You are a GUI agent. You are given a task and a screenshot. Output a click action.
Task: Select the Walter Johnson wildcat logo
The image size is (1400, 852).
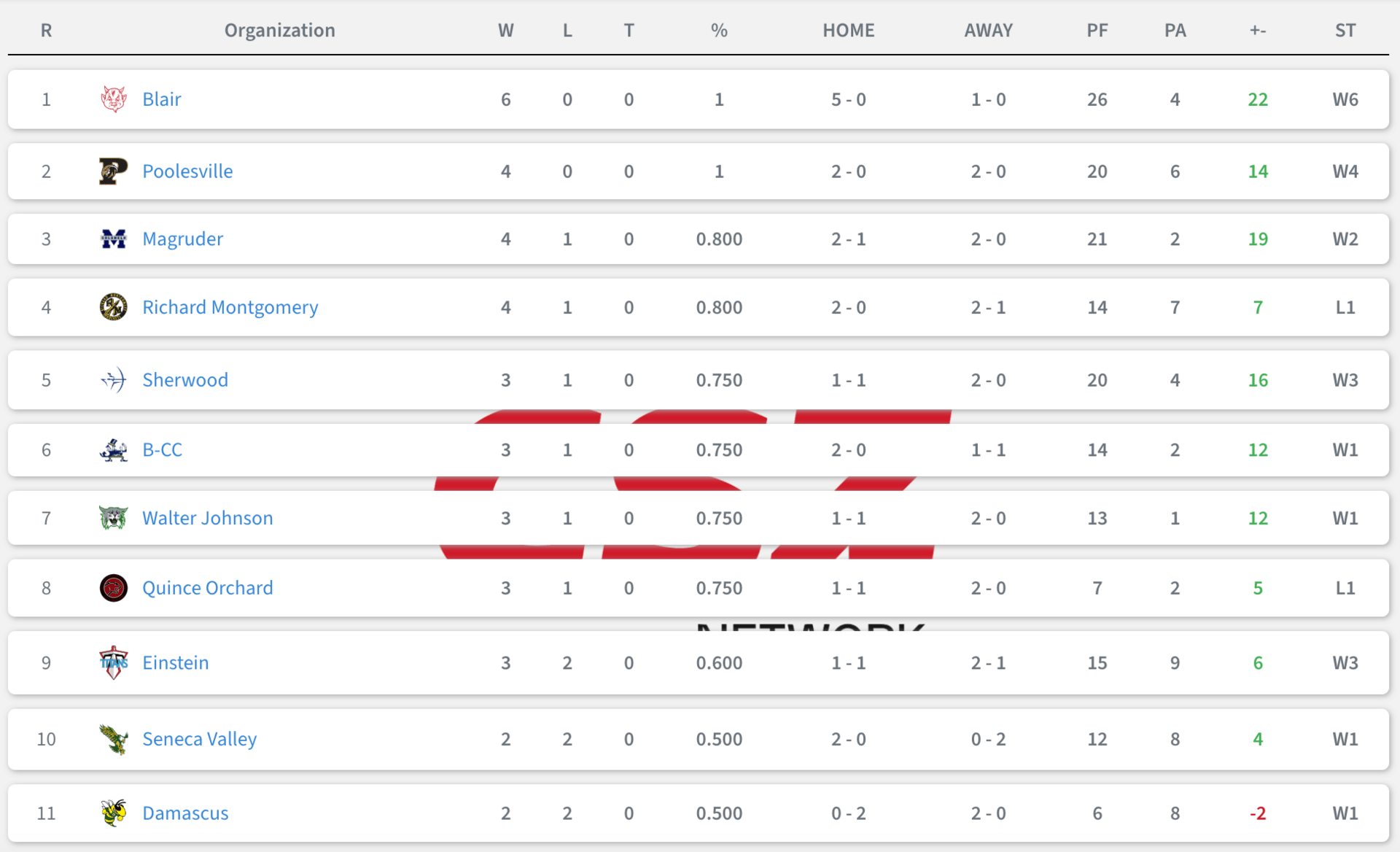pyautogui.click(x=114, y=518)
